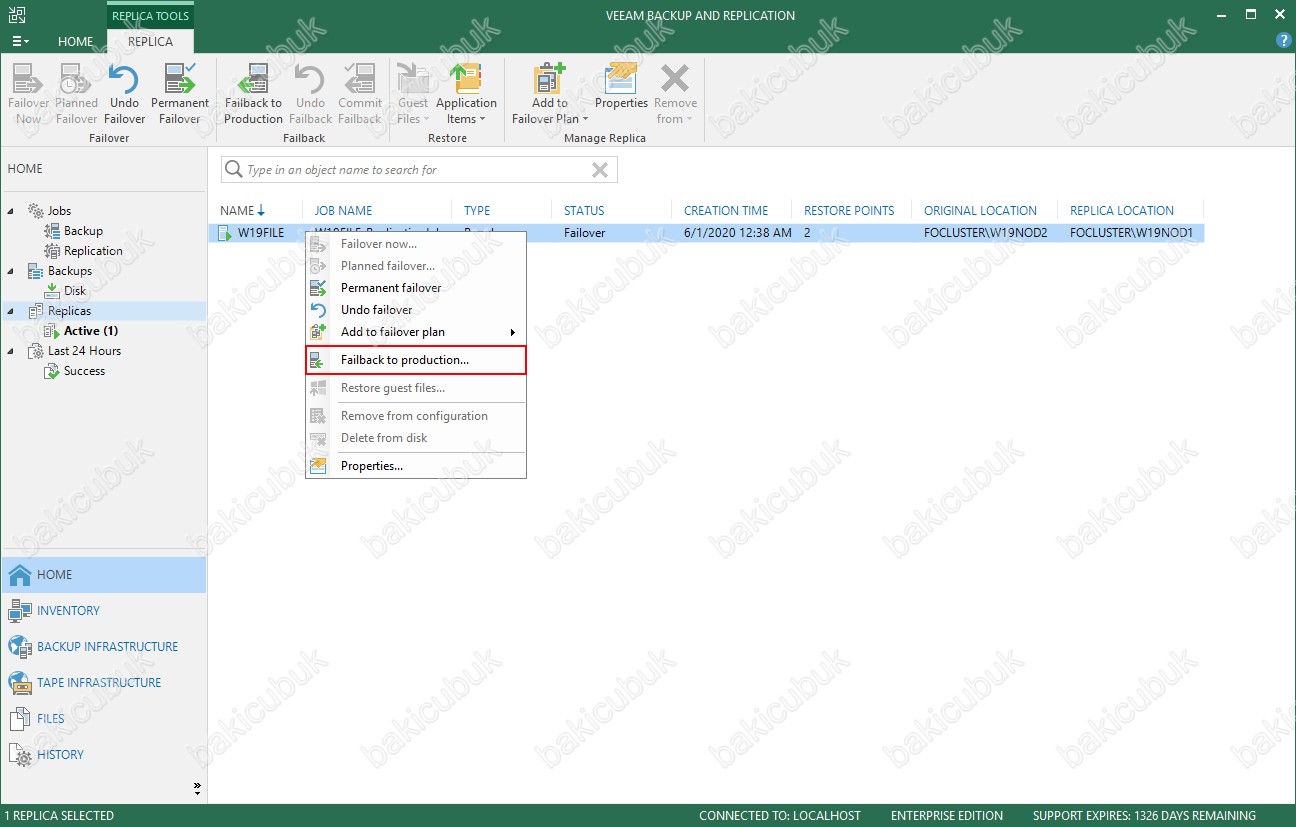Open History view in sidebar

60,755
